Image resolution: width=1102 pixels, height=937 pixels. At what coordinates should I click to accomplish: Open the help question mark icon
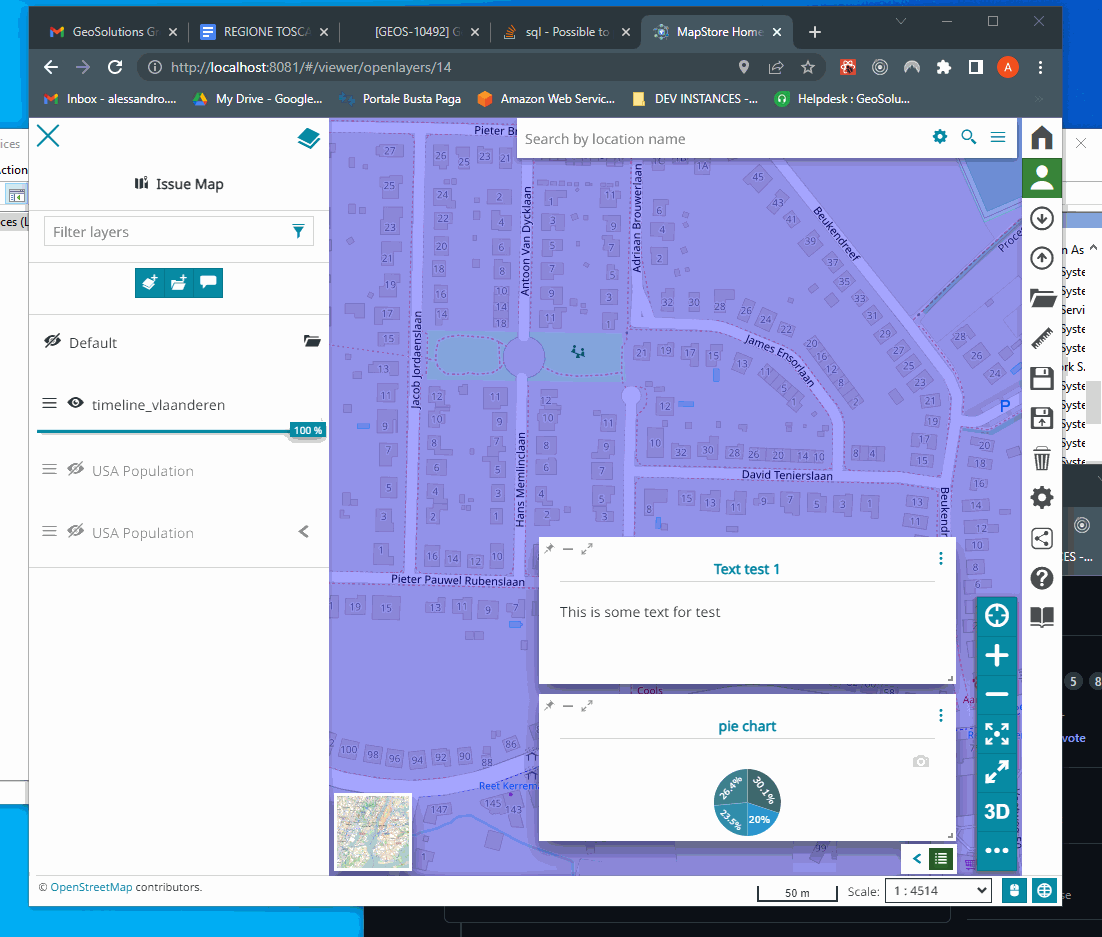1042,579
